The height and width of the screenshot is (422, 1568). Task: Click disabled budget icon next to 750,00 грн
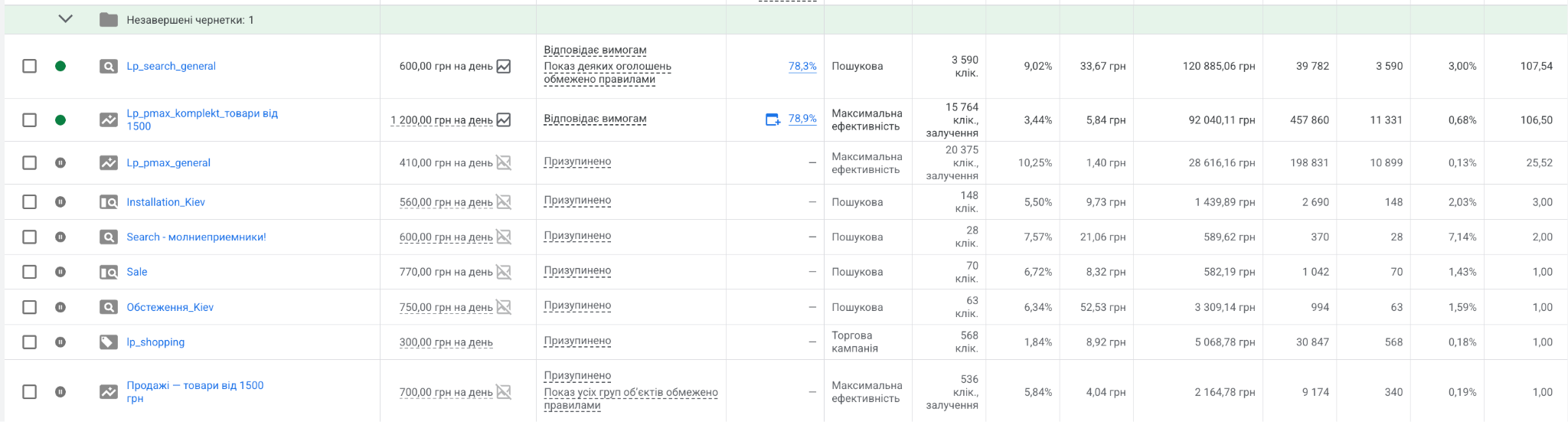(504, 307)
